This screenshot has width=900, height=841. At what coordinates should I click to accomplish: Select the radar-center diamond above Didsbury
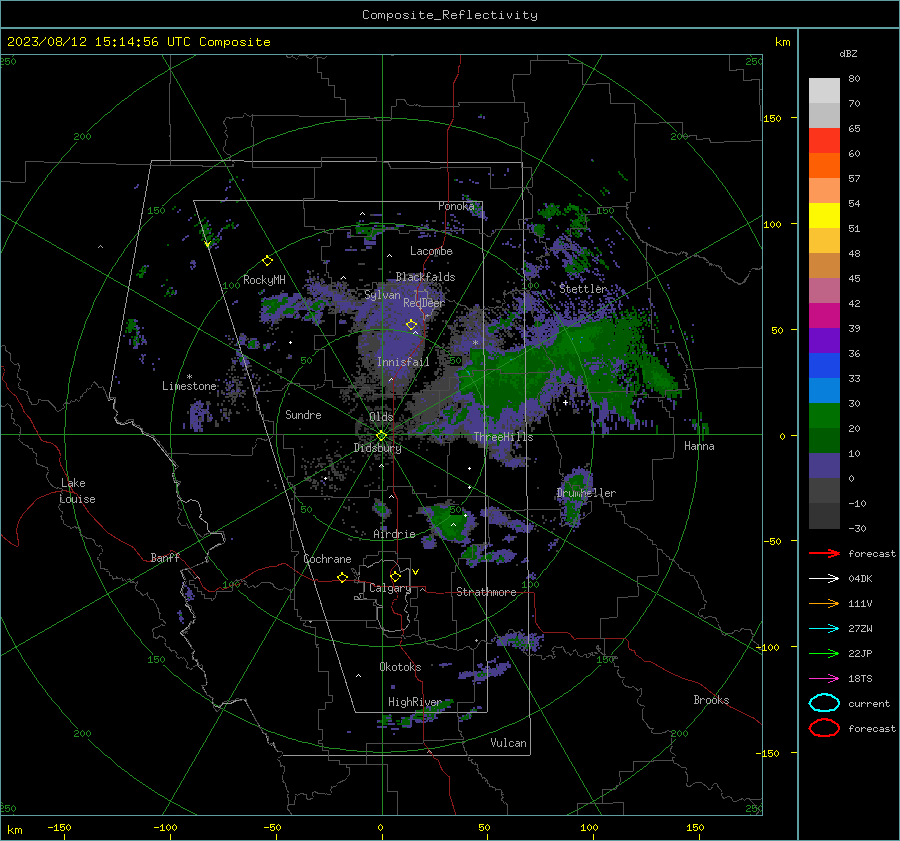(x=381, y=436)
